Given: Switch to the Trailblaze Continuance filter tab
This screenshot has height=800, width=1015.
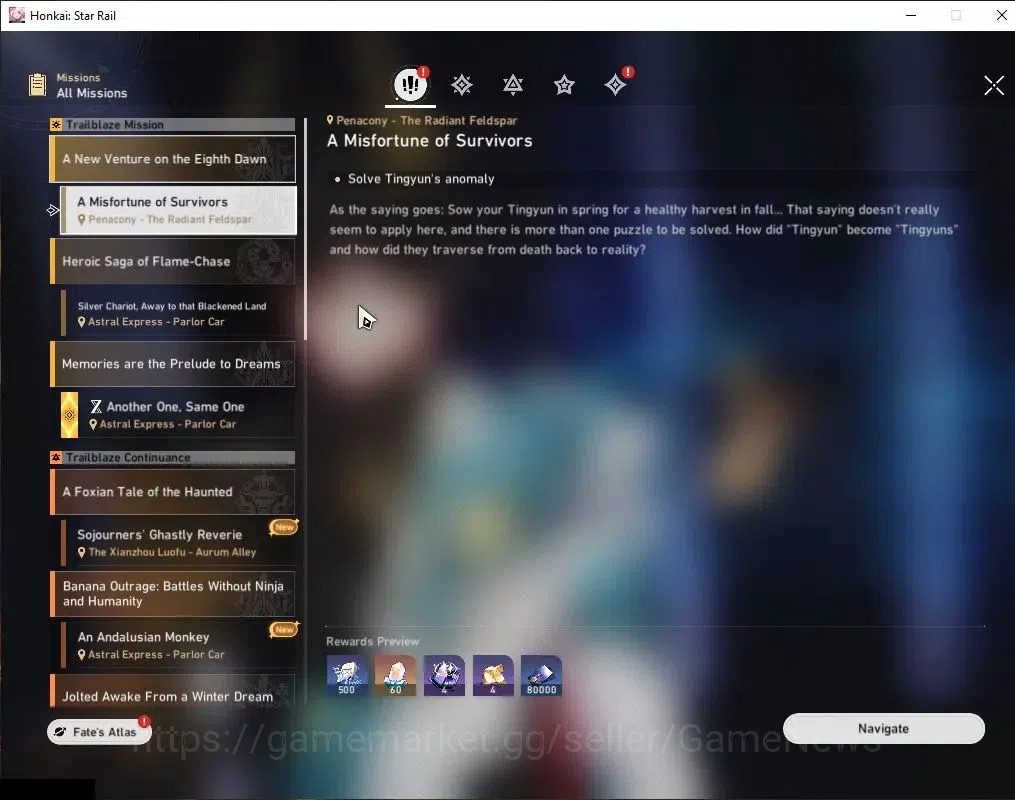Looking at the screenshot, I should [513, 85].
